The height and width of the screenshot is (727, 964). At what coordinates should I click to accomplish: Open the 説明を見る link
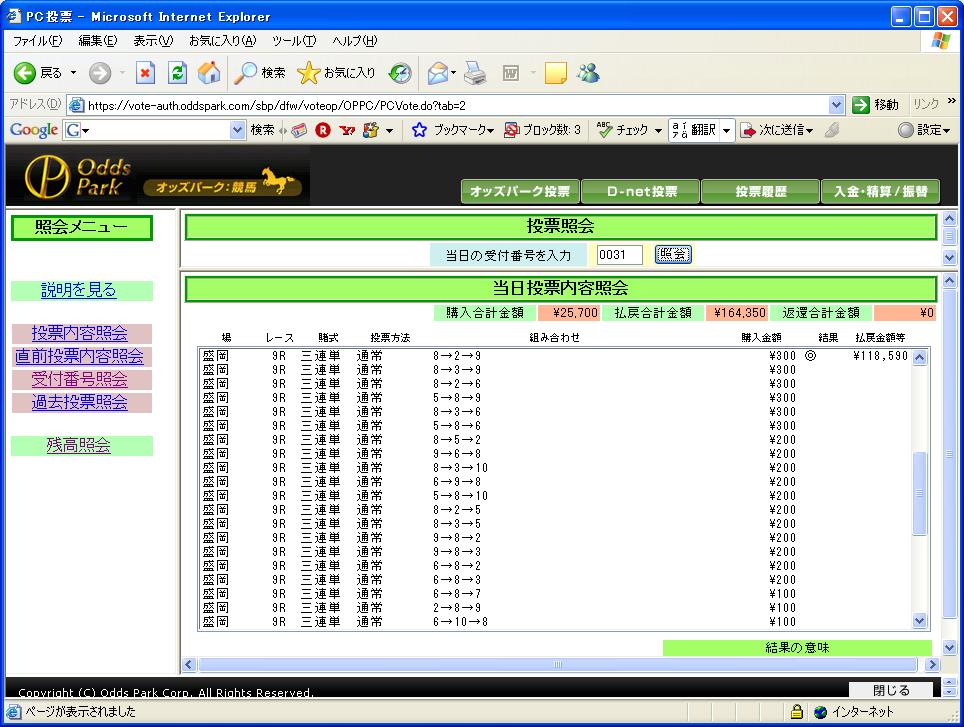79,290
